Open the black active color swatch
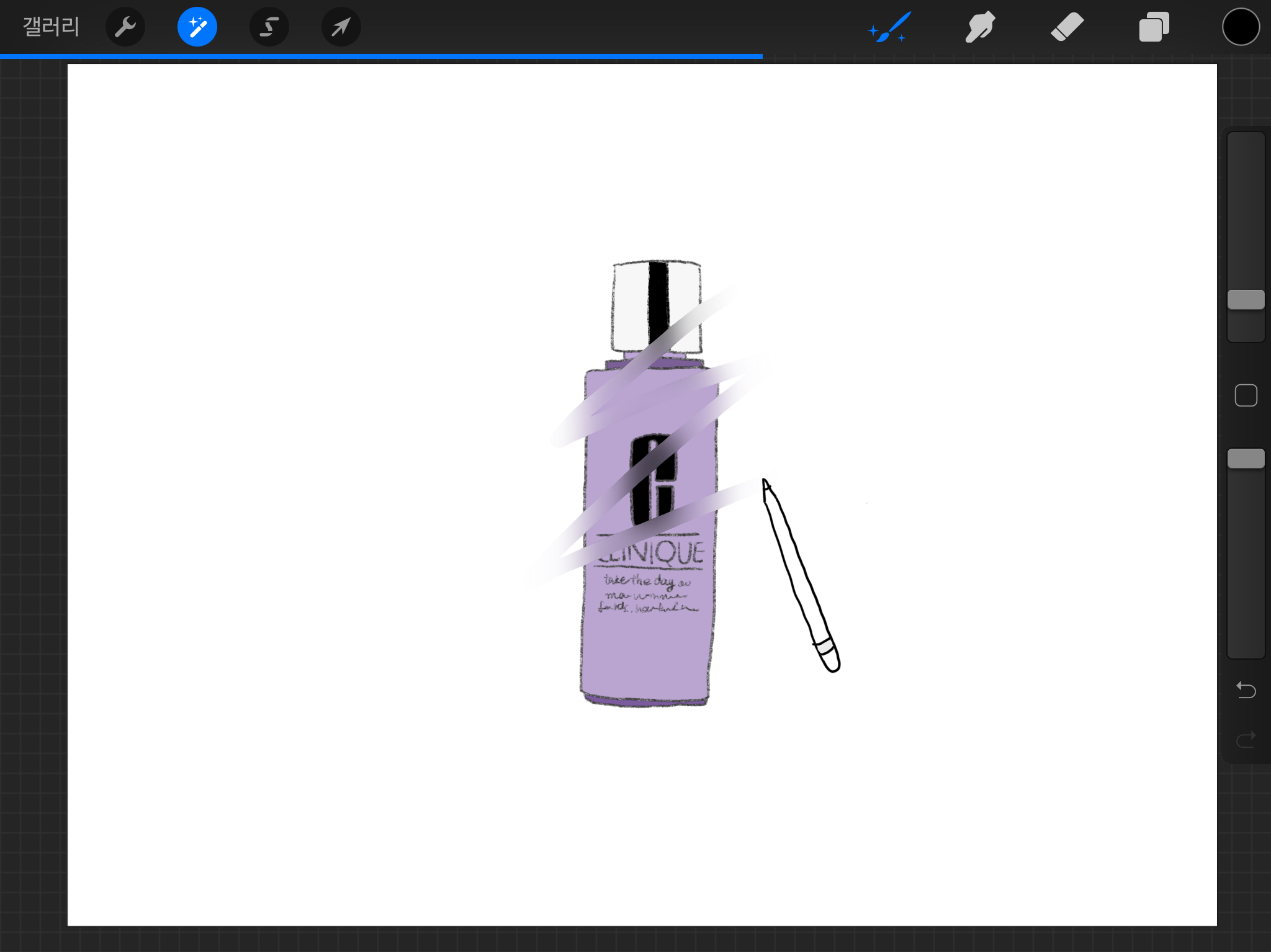The width and height of the screenshot is (1271, 952). [1241, 27]
